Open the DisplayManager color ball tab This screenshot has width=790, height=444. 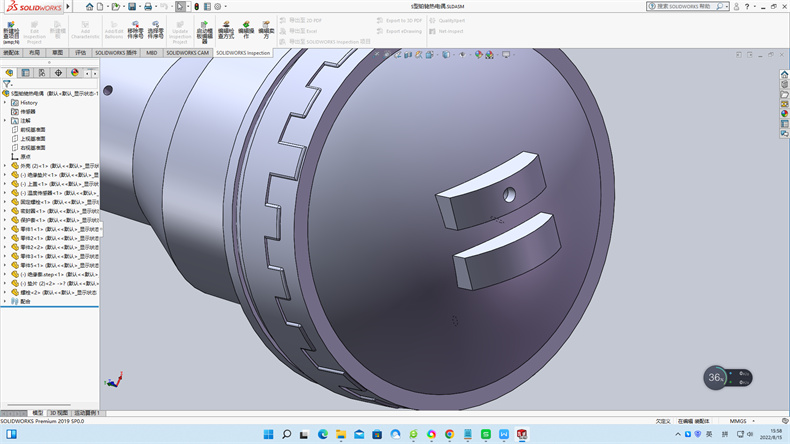click(74, 73)
